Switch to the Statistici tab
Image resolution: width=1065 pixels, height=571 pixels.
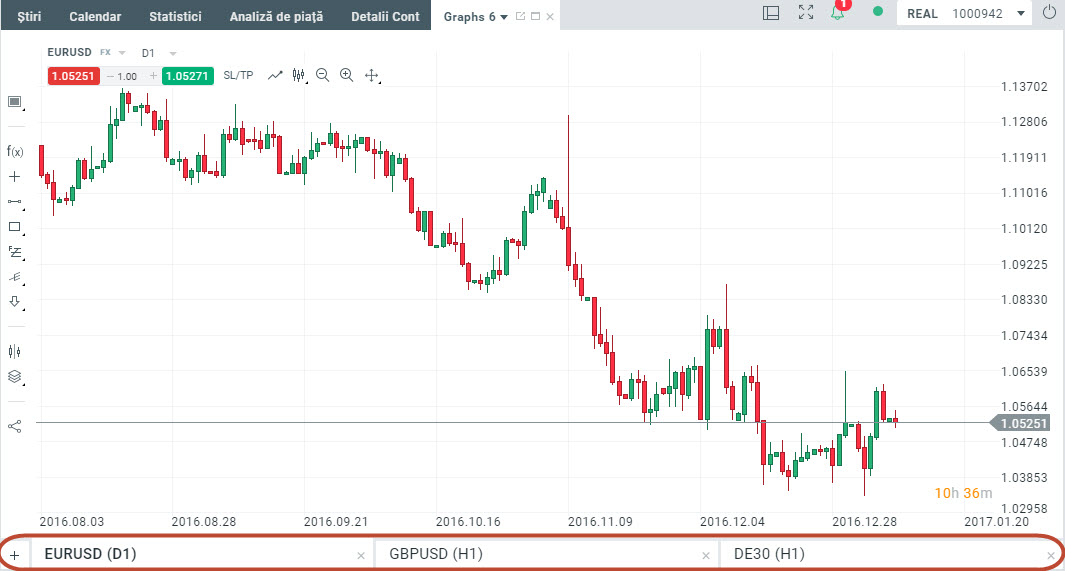pyautogui.click(x=175, y=16)
